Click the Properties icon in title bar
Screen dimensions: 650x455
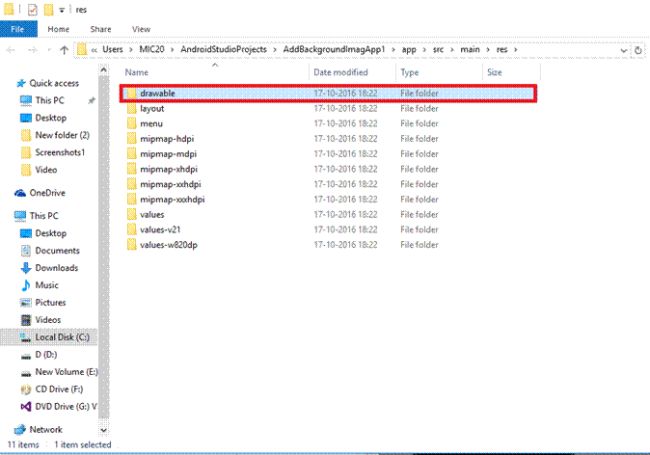click(x=32, y=10)
